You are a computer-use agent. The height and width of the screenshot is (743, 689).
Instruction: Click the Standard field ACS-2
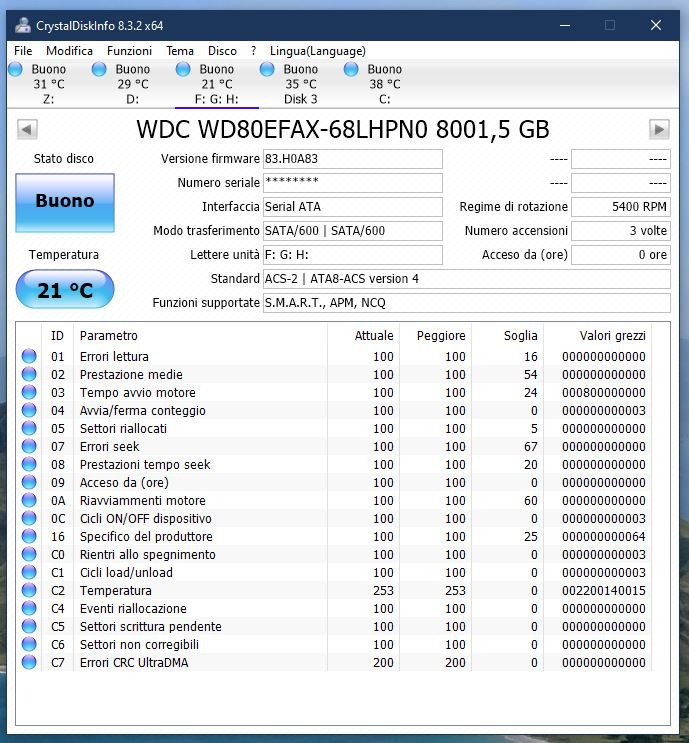pyautogui.click(x=467, y=279)
